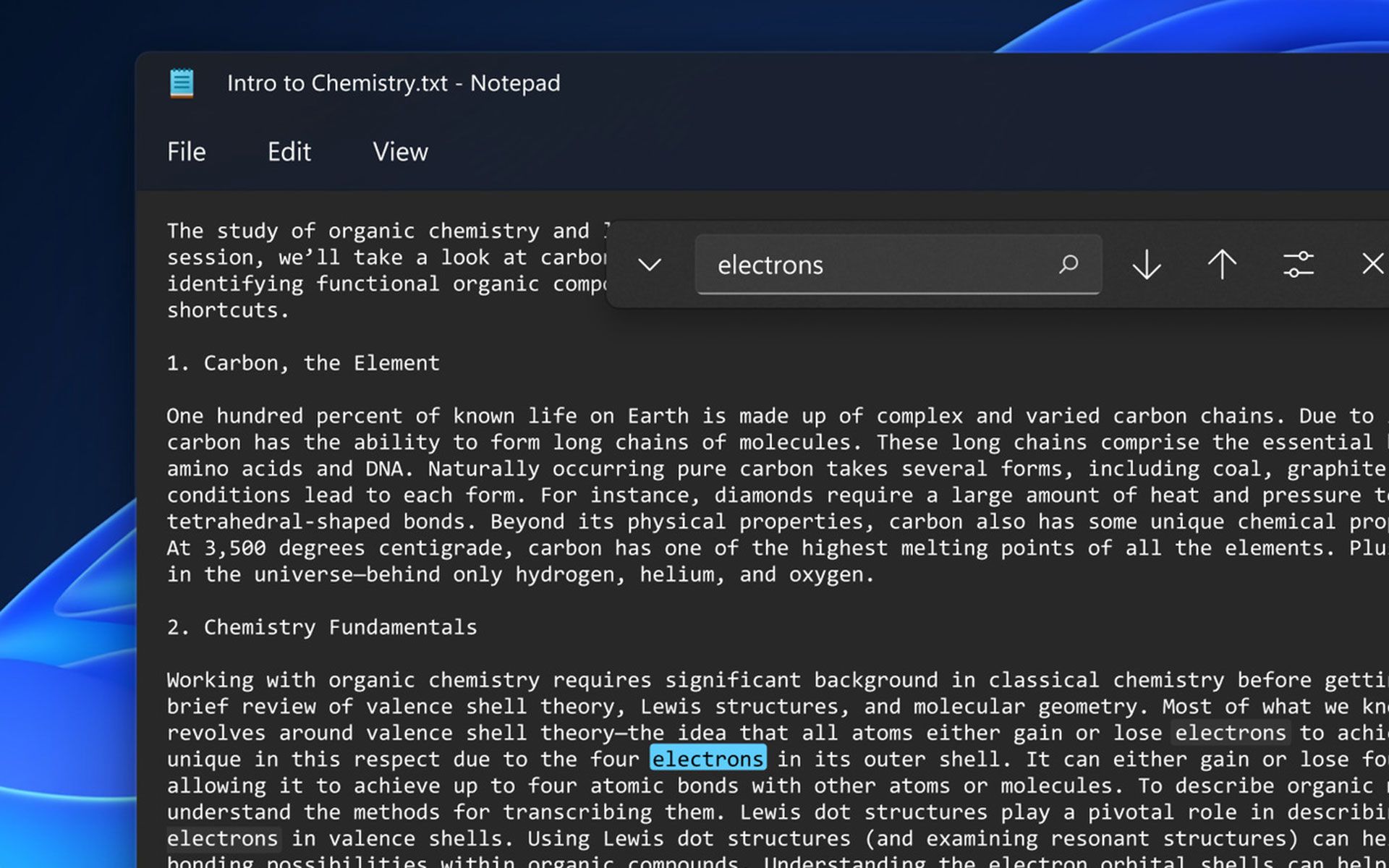Click the text 'One hundred percent' line start

click(235, 416)
